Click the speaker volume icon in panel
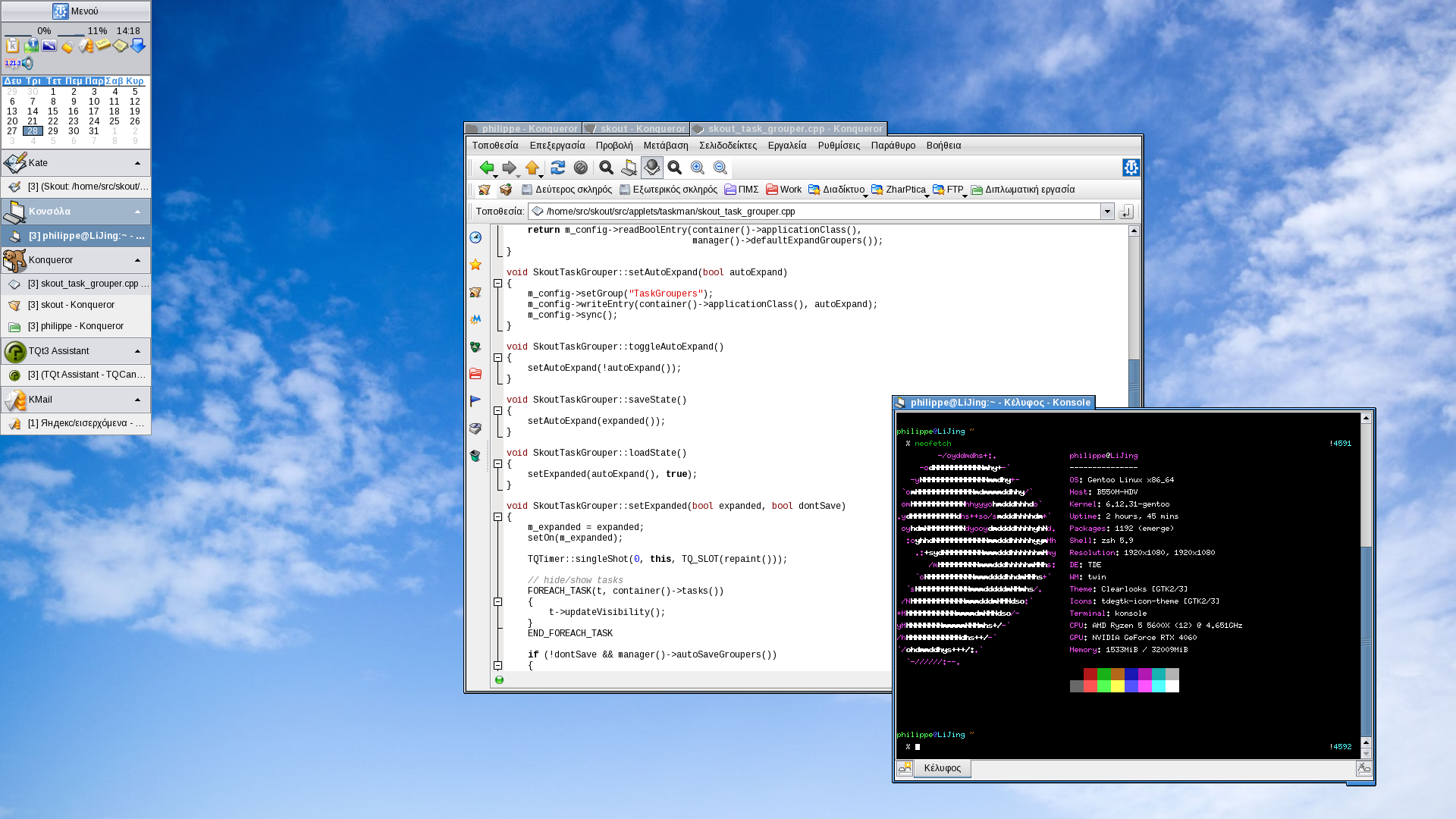 coord(28,63)
